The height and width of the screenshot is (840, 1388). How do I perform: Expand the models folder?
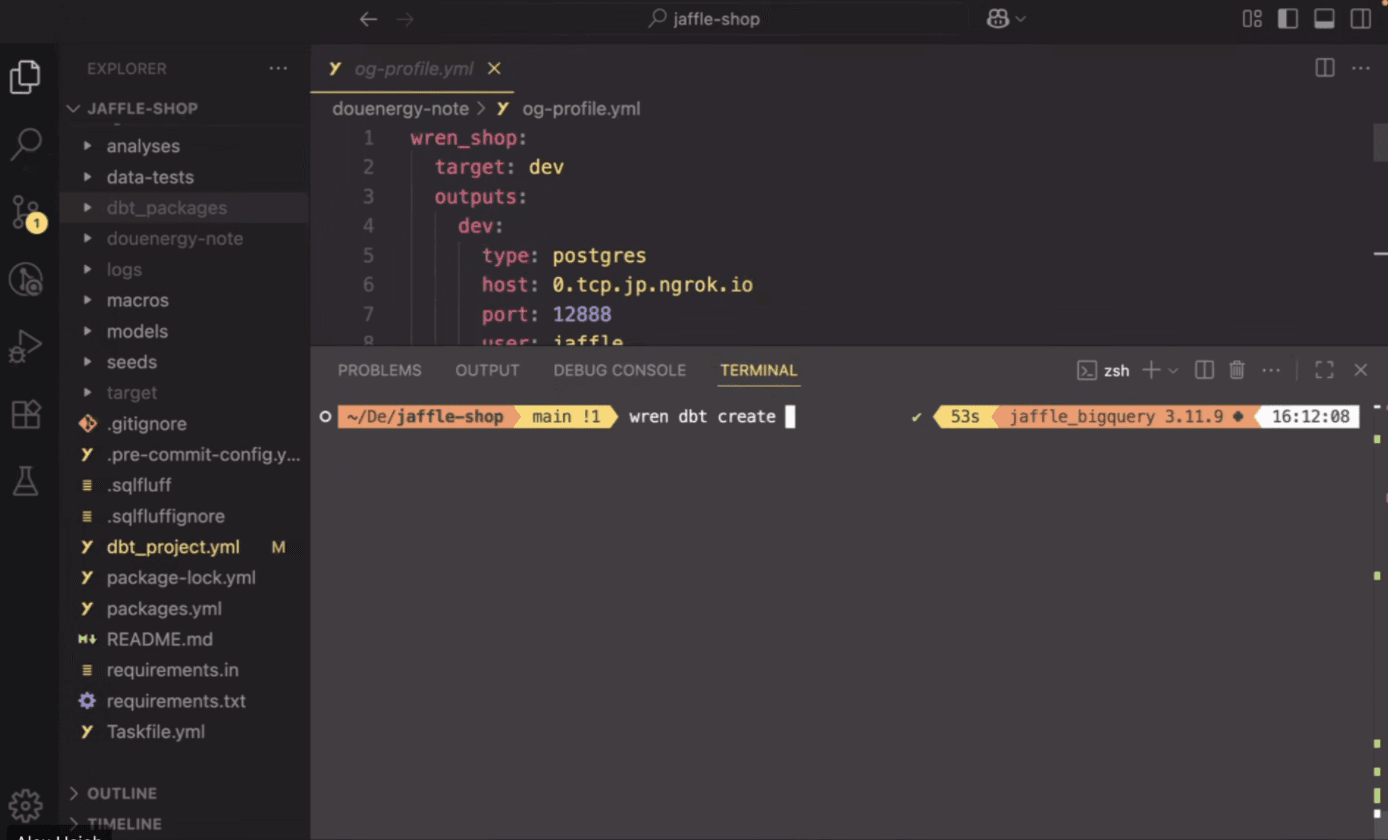point(137,331)
